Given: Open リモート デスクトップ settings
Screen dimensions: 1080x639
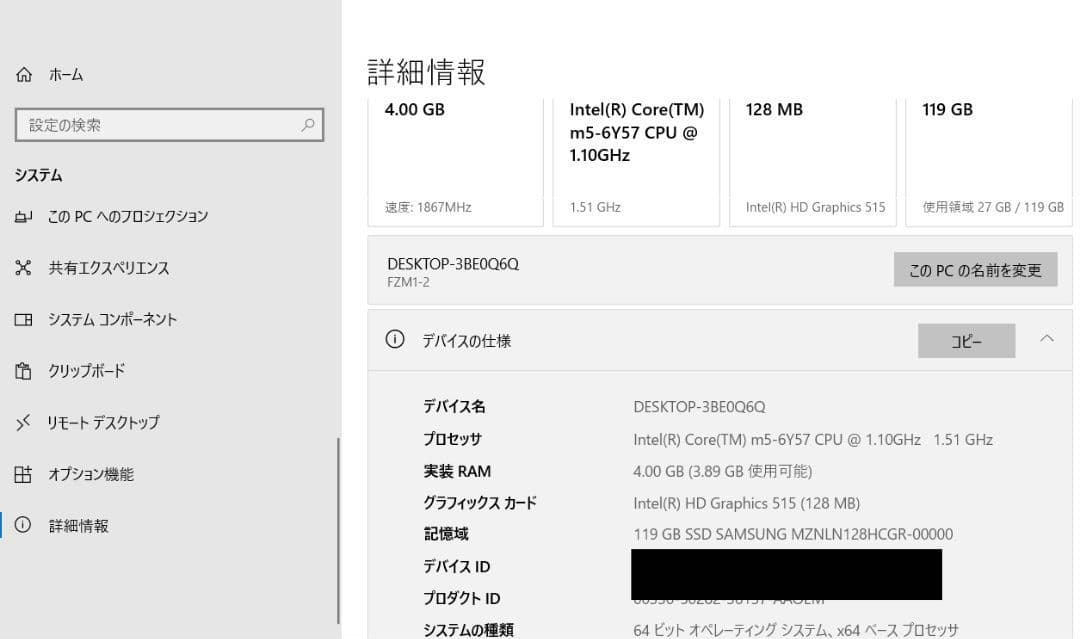Looking at the screenshot, I should (103, 422).
